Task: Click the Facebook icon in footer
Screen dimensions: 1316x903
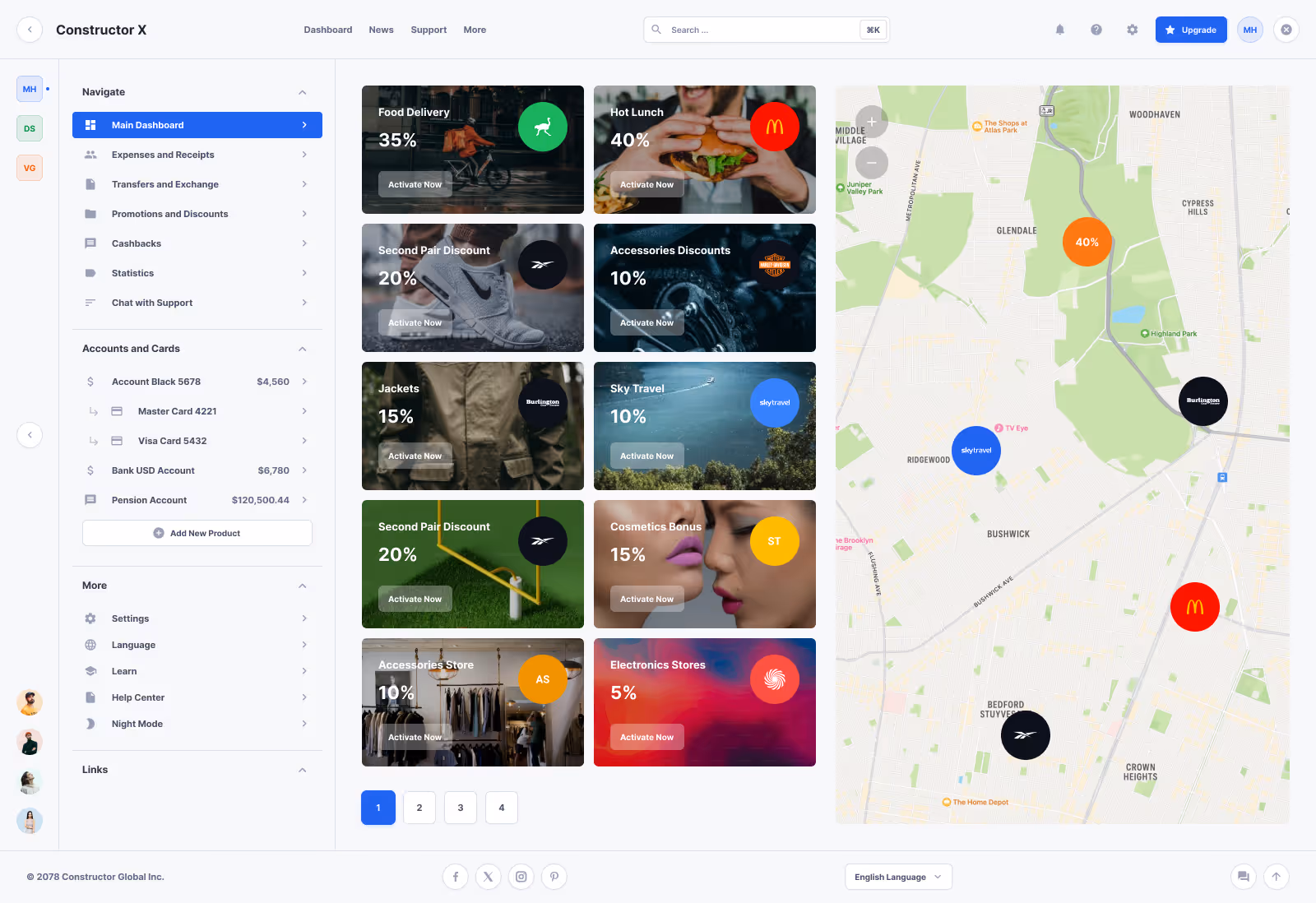Action: click(x=456, y=877)
